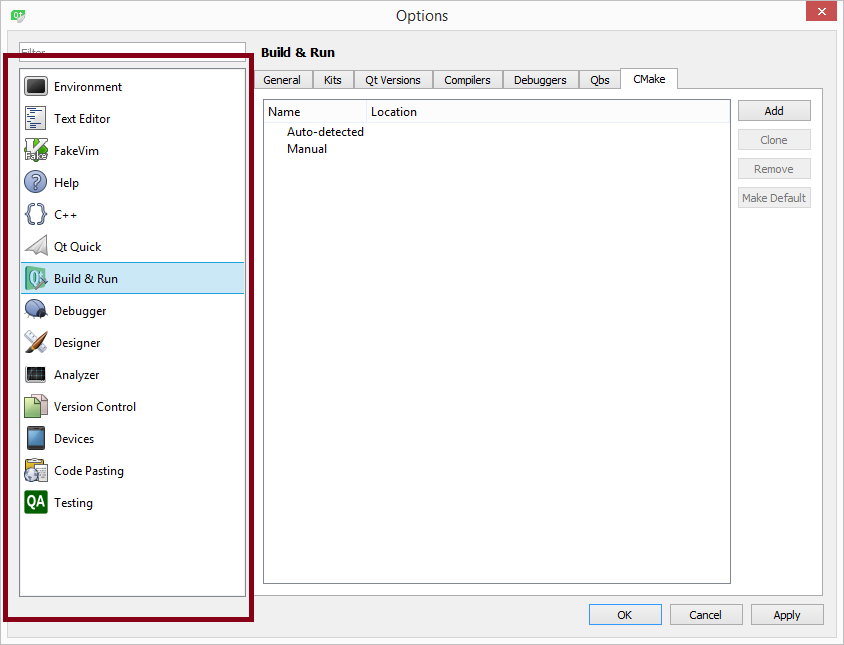Select the Designer brush and ruler icon
Screen dimensions: 844x645
36,343
